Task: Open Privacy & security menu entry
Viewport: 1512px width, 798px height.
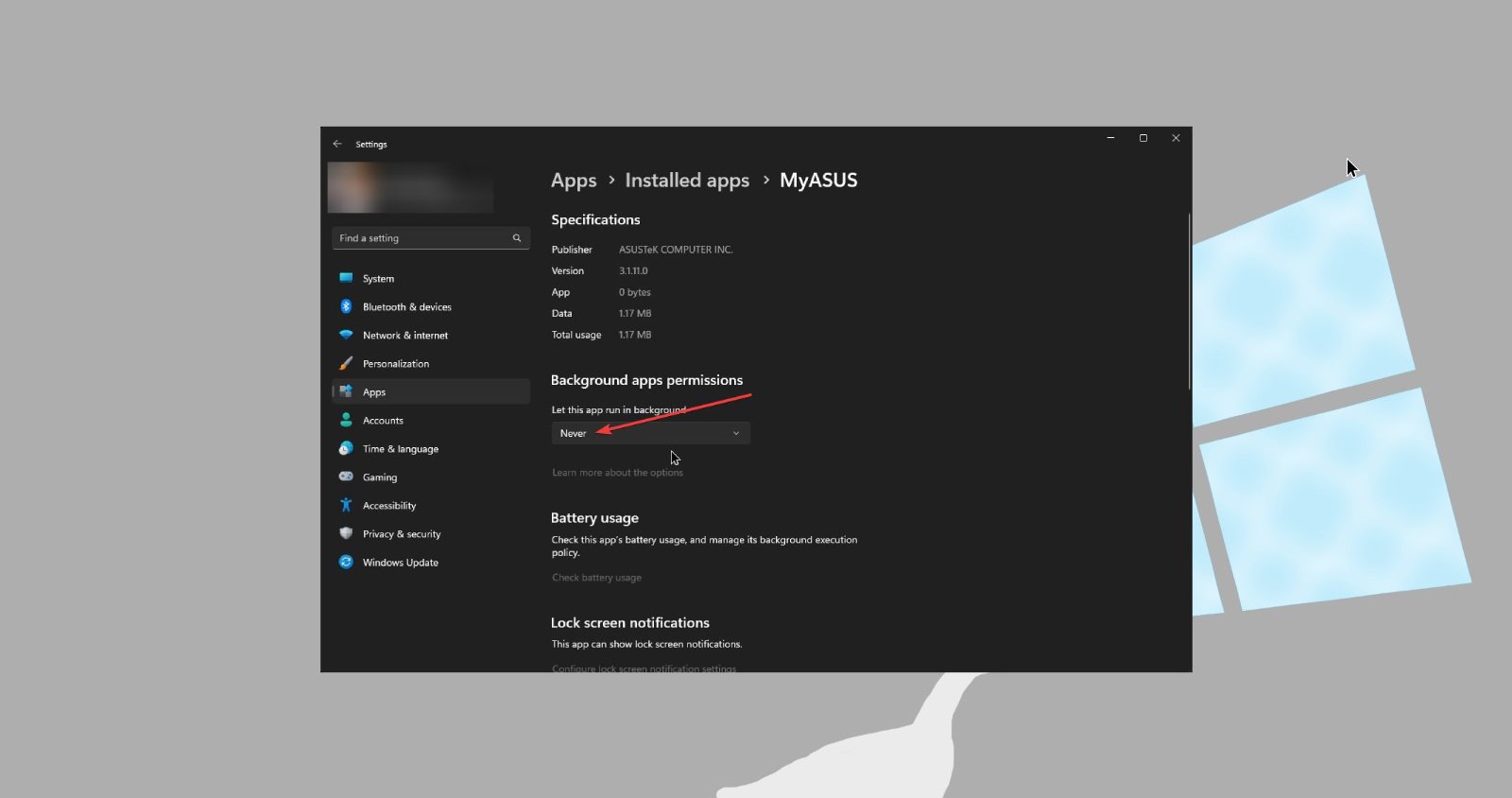Action: click(x=431, y=533)
